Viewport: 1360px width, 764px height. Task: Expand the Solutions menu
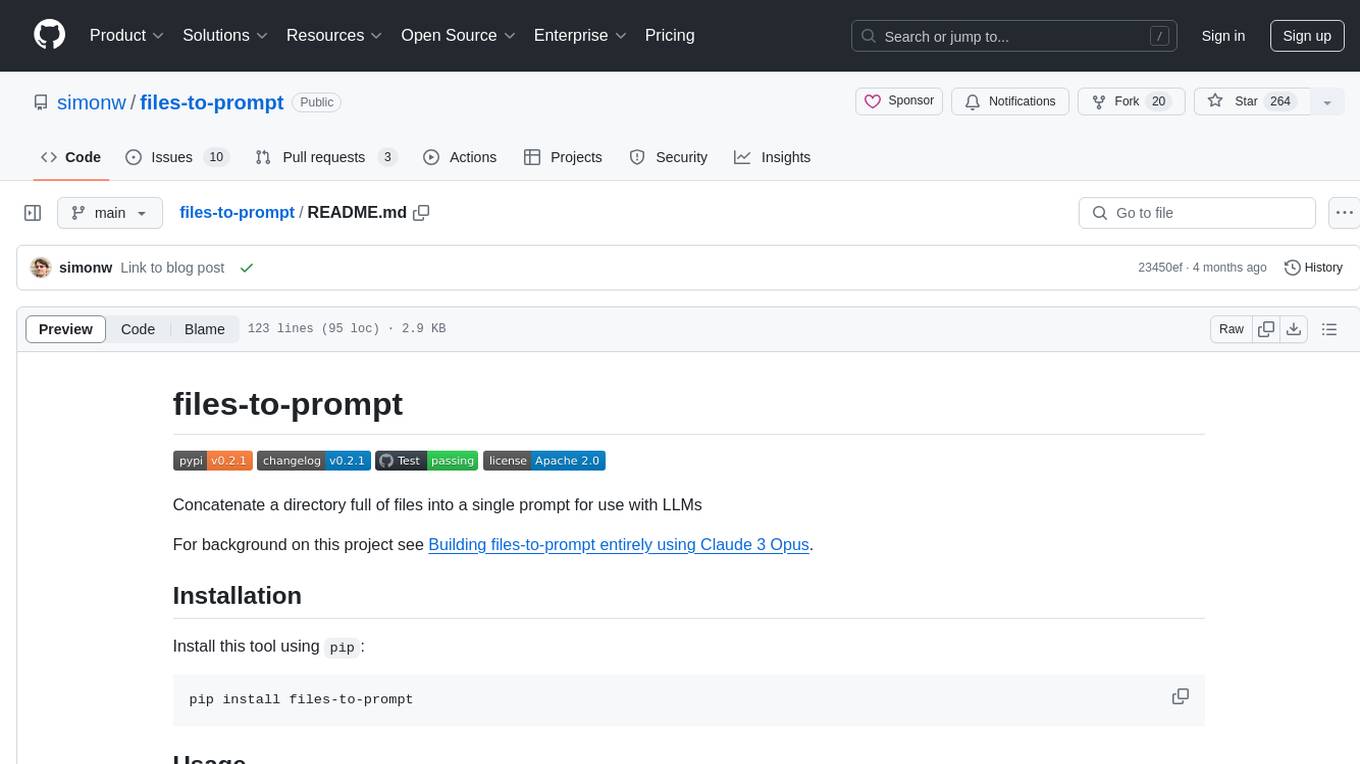[x=225, y=35]
